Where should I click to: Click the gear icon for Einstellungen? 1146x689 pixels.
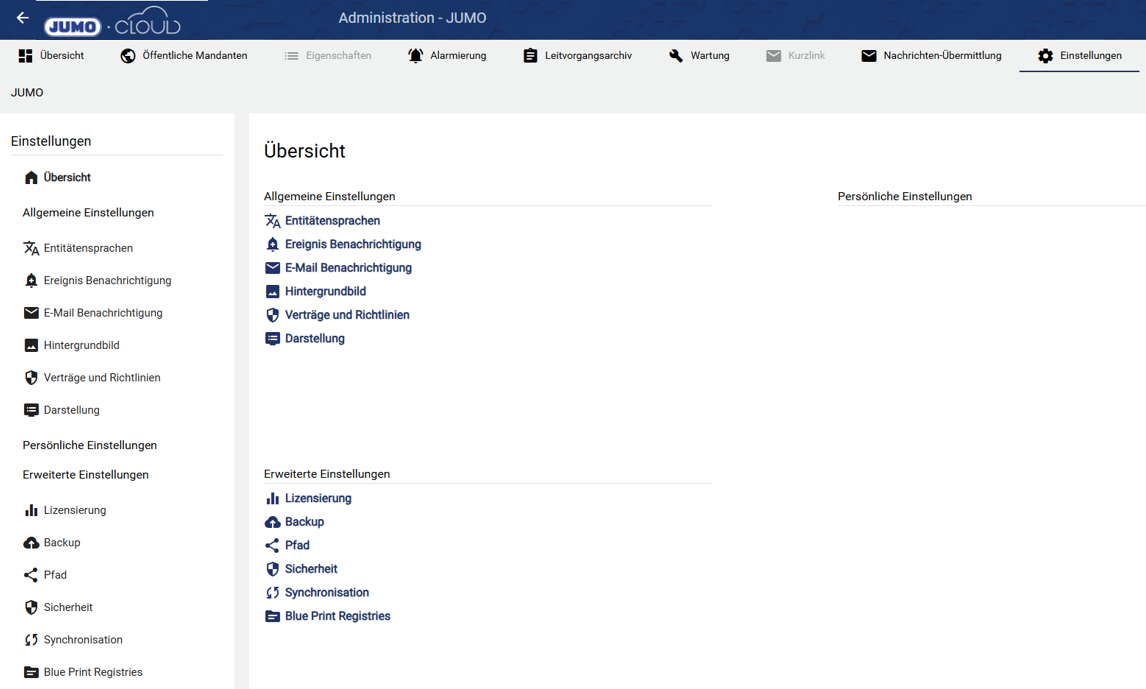pyautogui.click(x=1045, y=56)
